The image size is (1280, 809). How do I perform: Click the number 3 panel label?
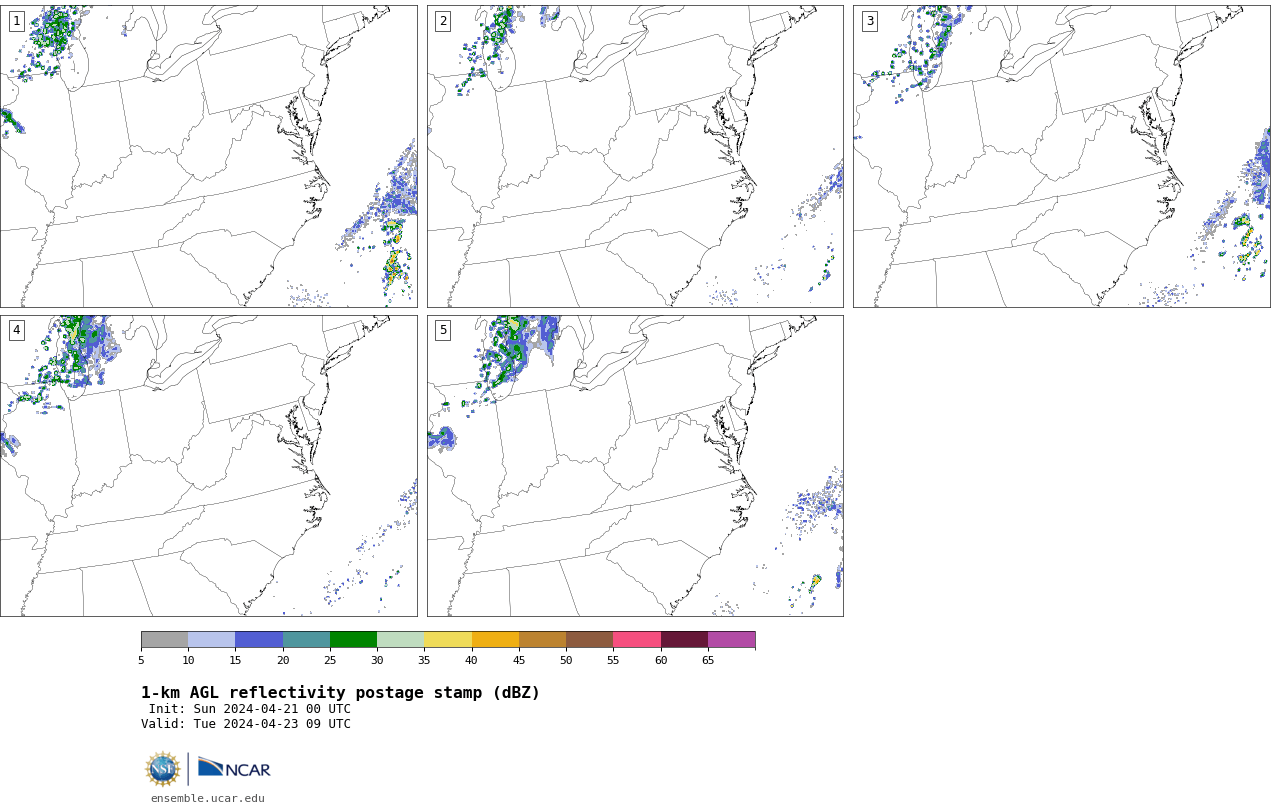pyautogui.click(x=869, y=21)
